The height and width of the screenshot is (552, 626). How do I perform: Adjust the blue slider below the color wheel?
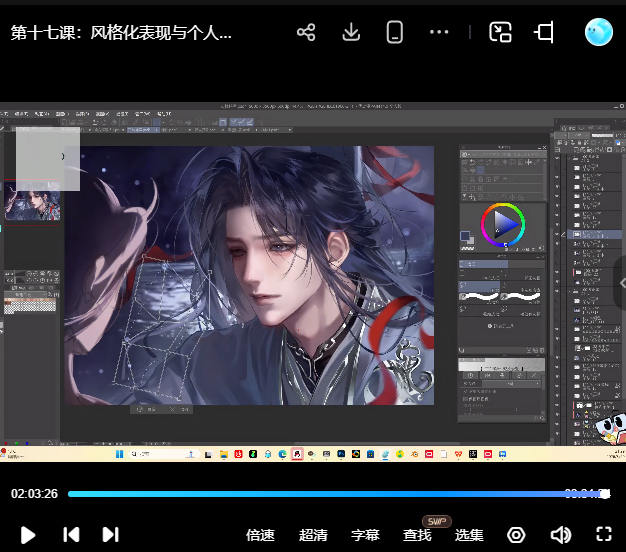point(502,264)
